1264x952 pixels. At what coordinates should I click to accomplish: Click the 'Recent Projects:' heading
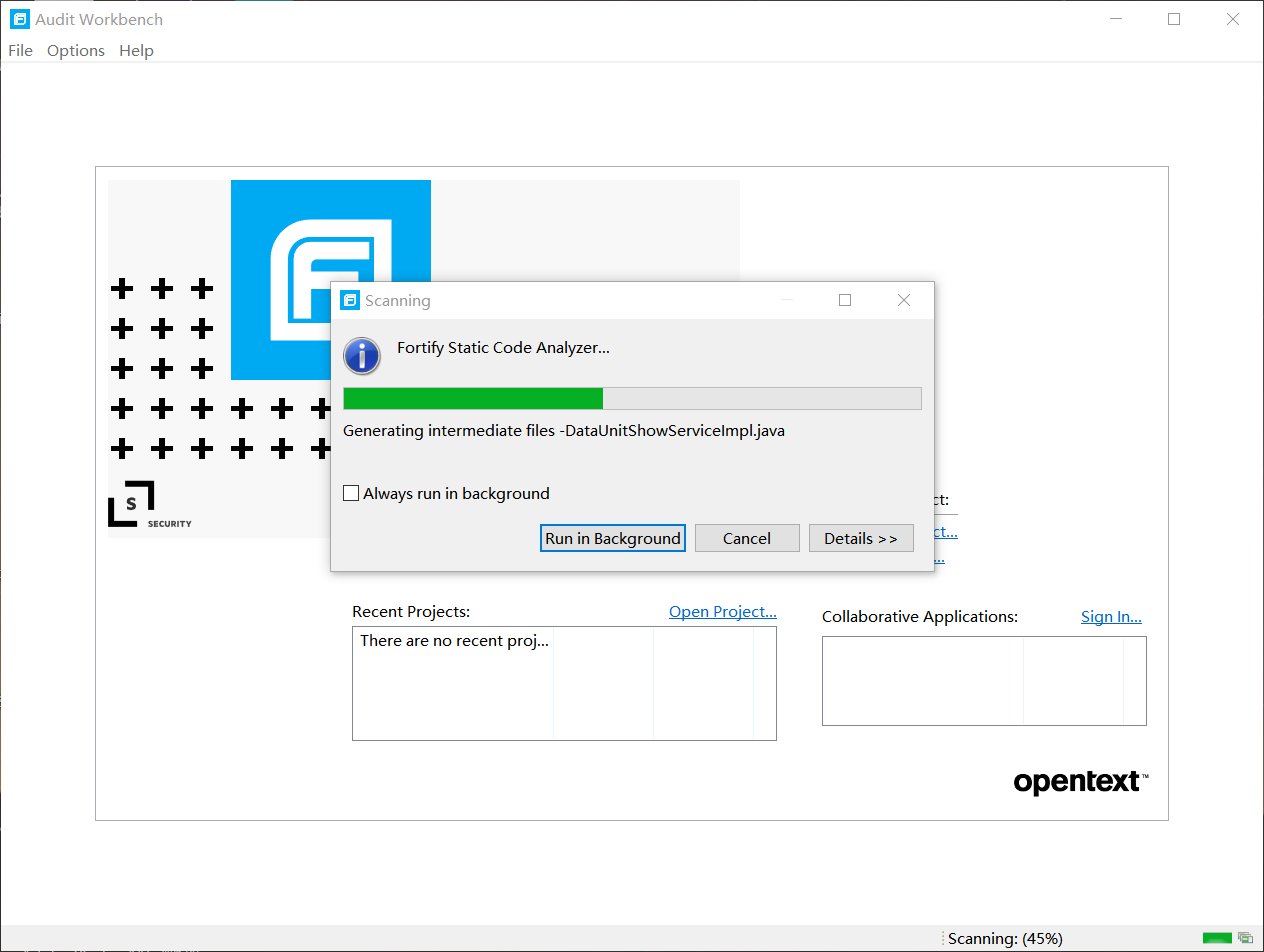(x=411, y=612)
